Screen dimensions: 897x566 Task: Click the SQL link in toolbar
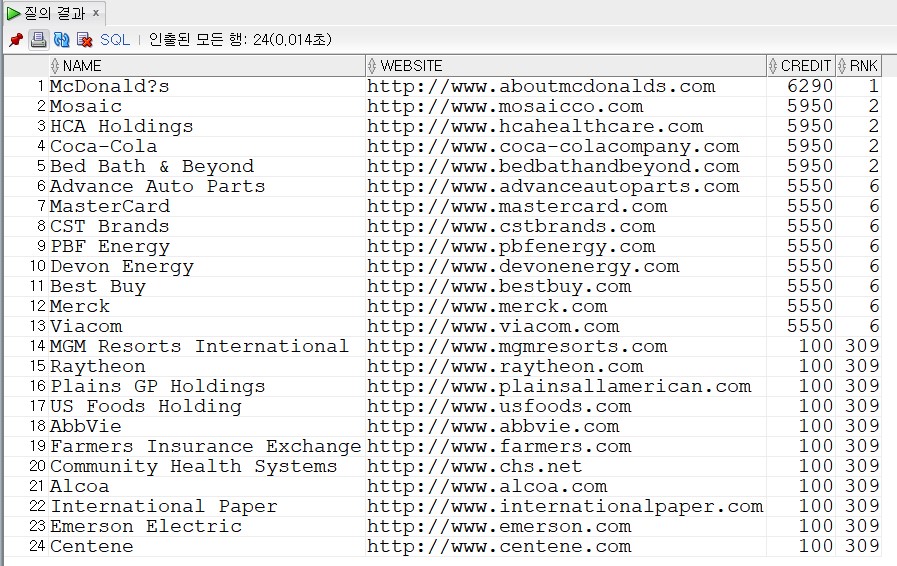115,39
